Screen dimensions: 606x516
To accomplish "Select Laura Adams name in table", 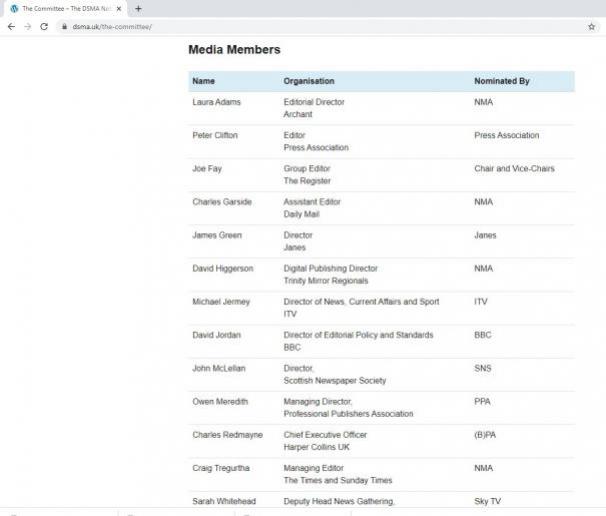I will click(x=216, y=102).
